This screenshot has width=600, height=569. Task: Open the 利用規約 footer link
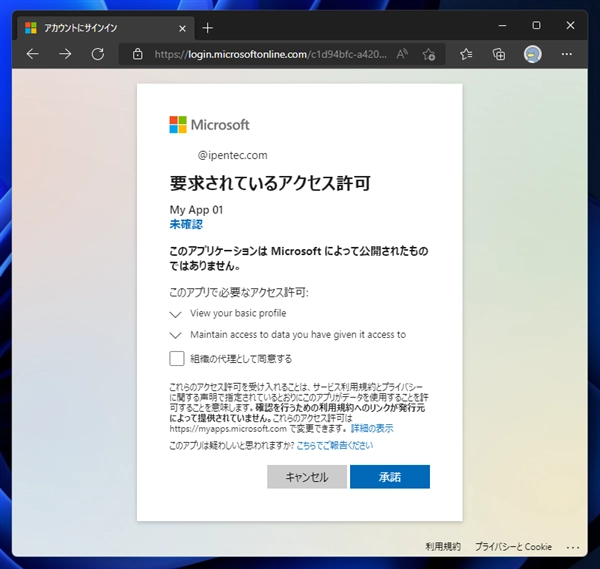pyautogui.click(x=443, y=546)
